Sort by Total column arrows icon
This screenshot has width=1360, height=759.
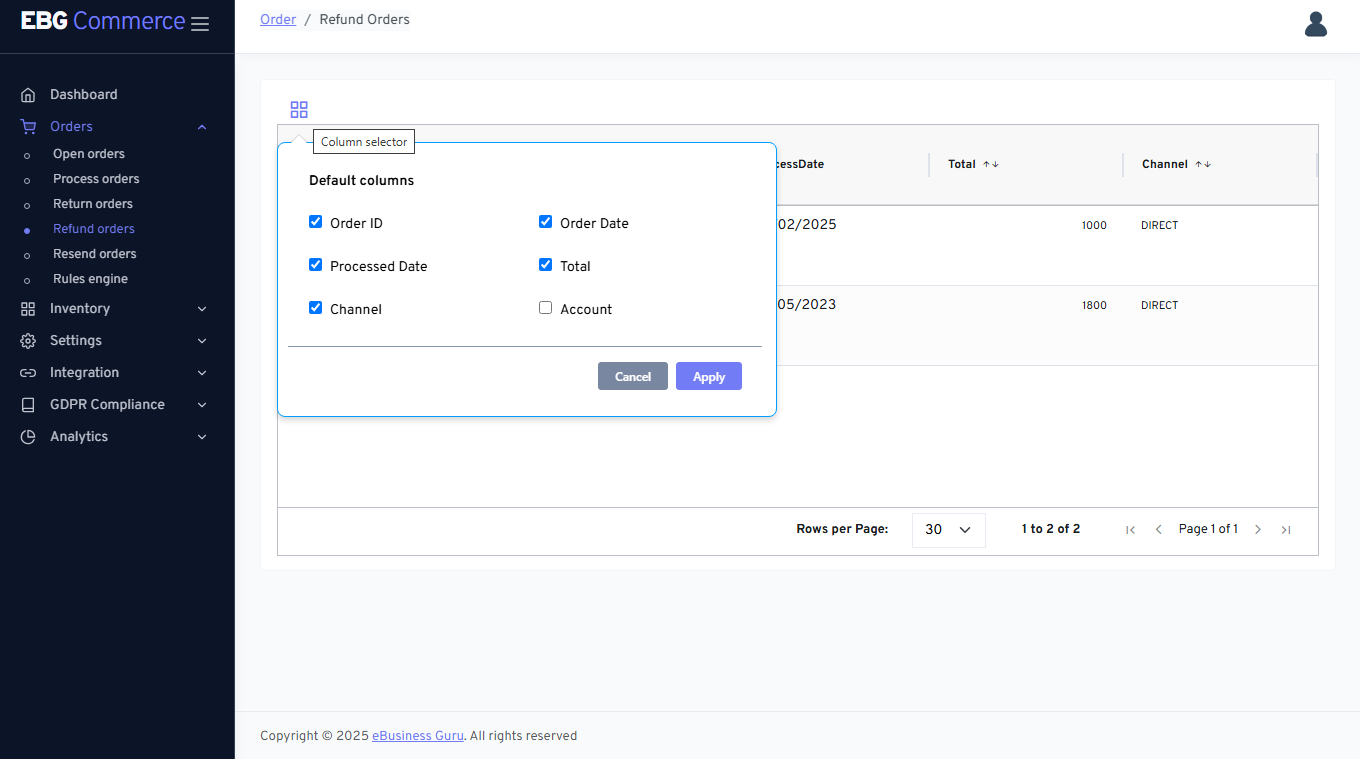click(x=990, y=164)
